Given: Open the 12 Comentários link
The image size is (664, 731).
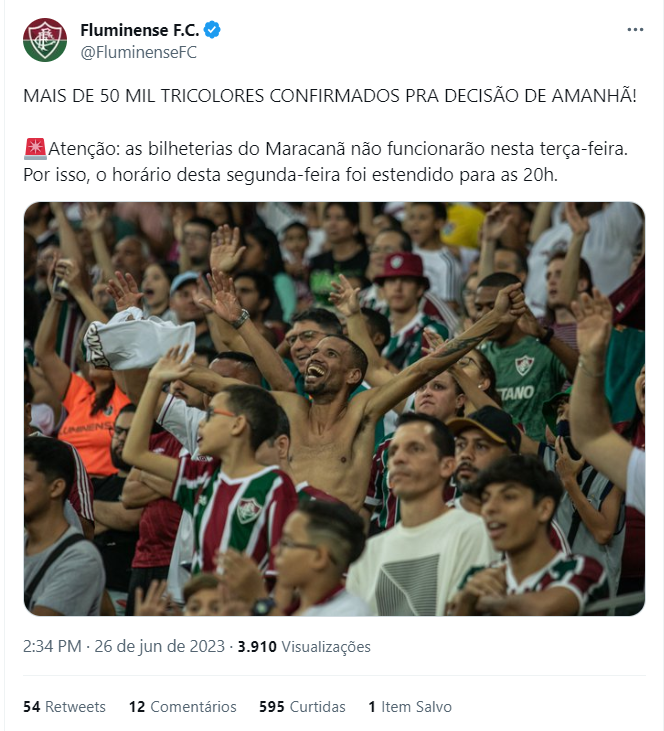Looking at the screenshot, I should click(183, 707).
